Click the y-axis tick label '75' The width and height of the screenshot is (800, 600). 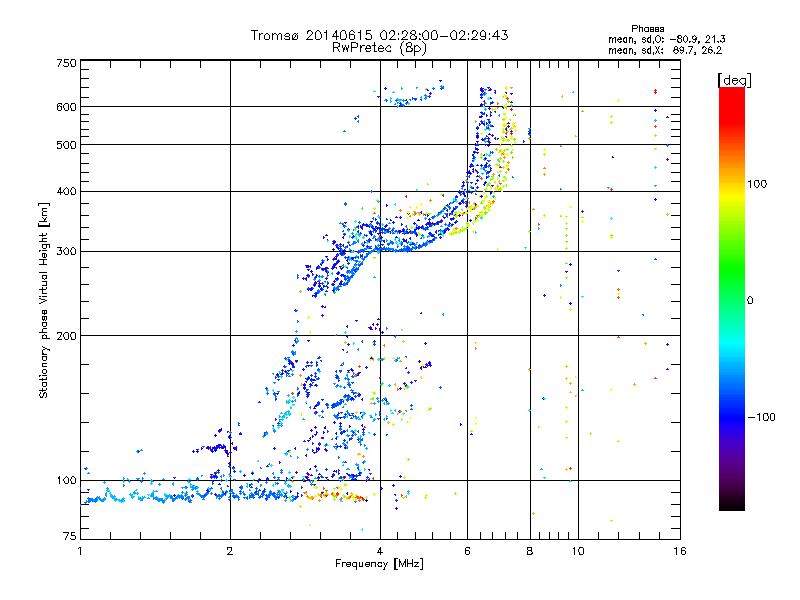coord(70,536)
